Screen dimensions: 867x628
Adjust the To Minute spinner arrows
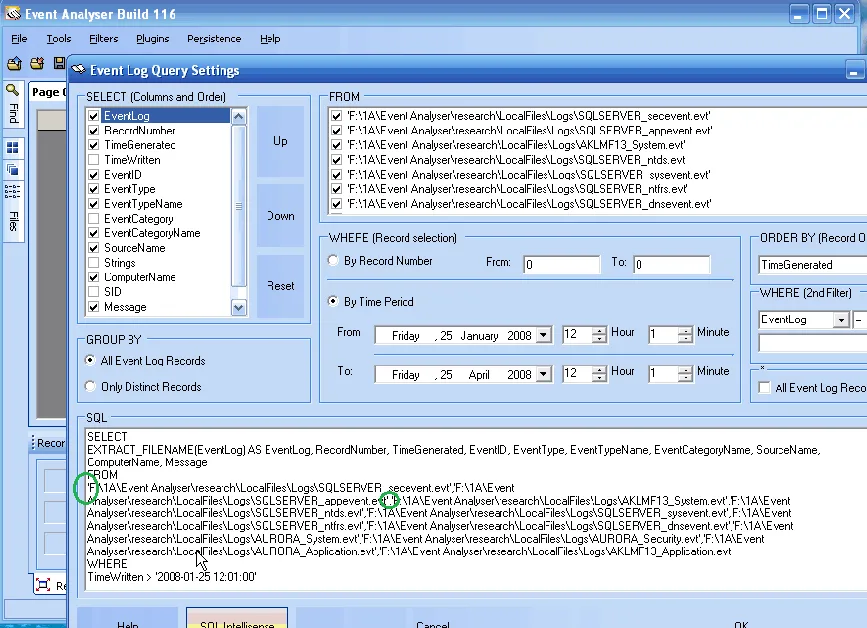(x=685, y=374)
